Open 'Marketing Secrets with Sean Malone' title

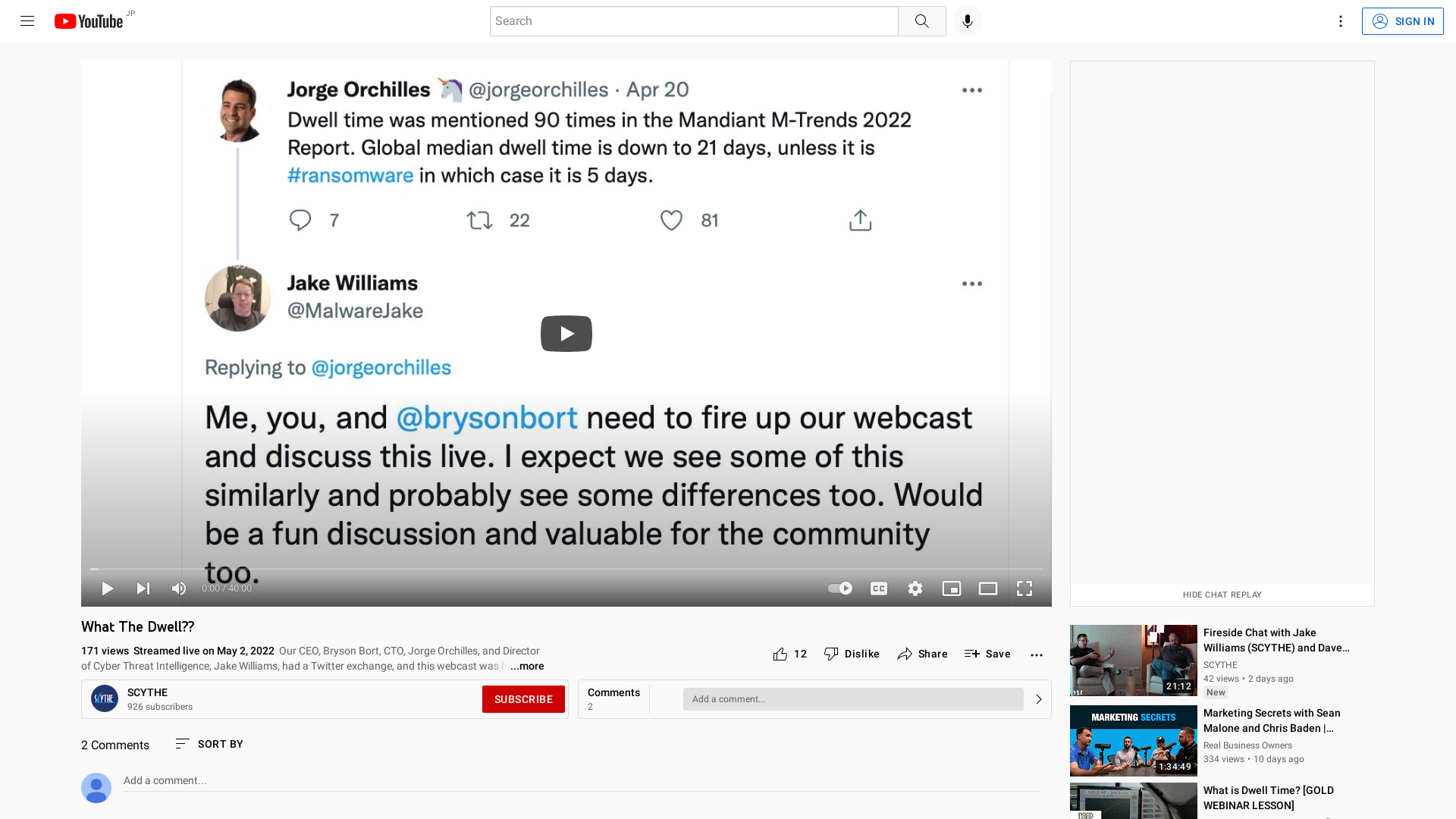[1272, 720]
